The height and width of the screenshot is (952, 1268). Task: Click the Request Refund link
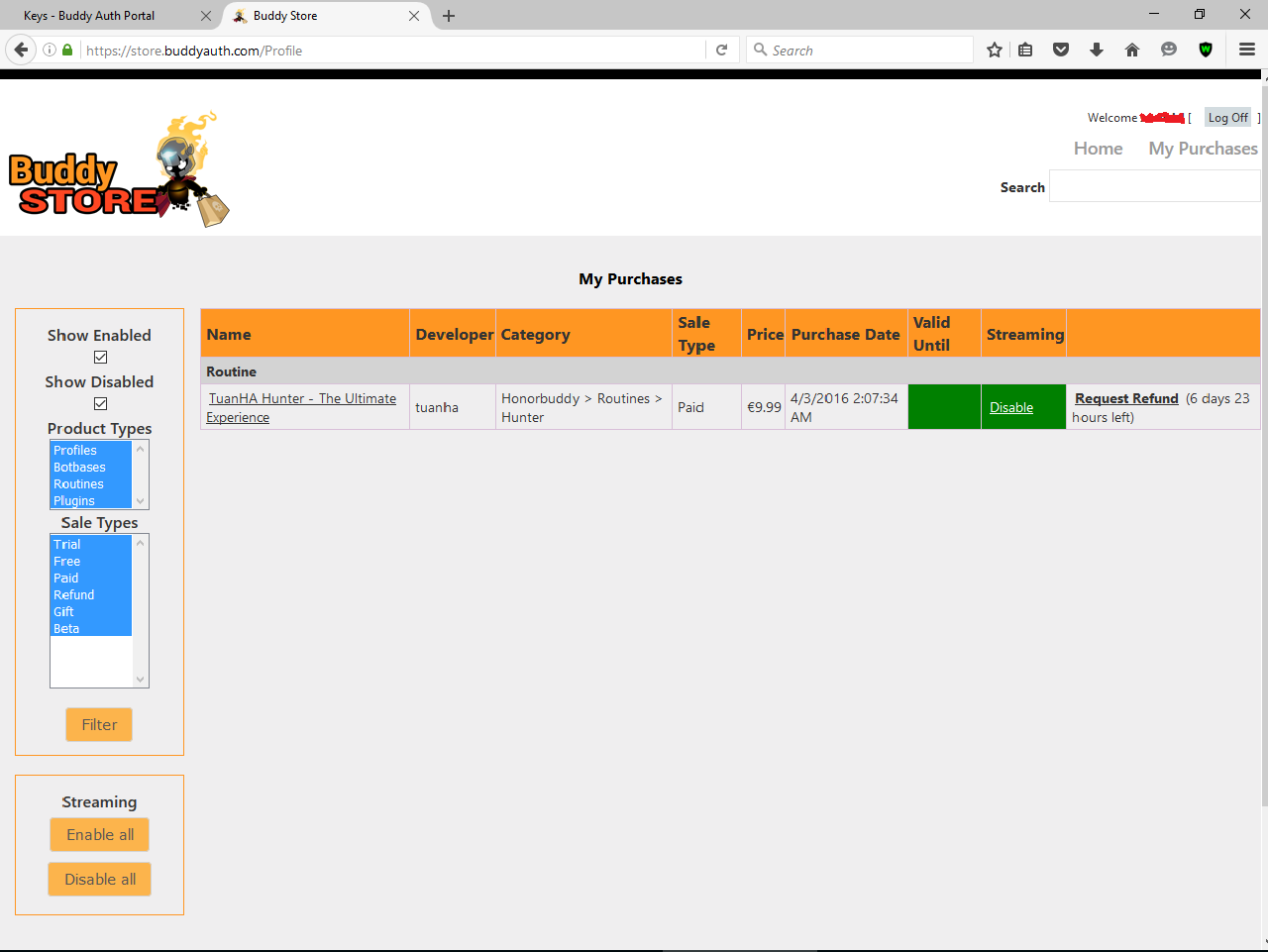click(1126, 398)
